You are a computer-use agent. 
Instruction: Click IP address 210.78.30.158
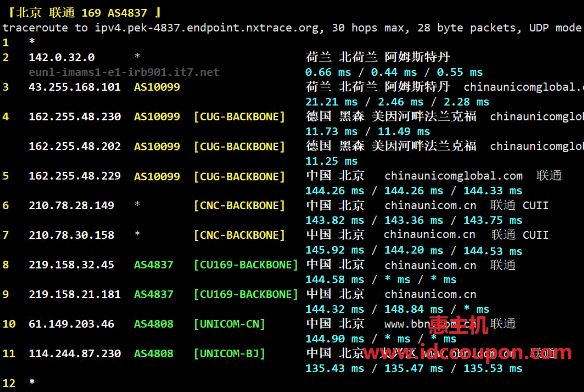pos(72,235)
